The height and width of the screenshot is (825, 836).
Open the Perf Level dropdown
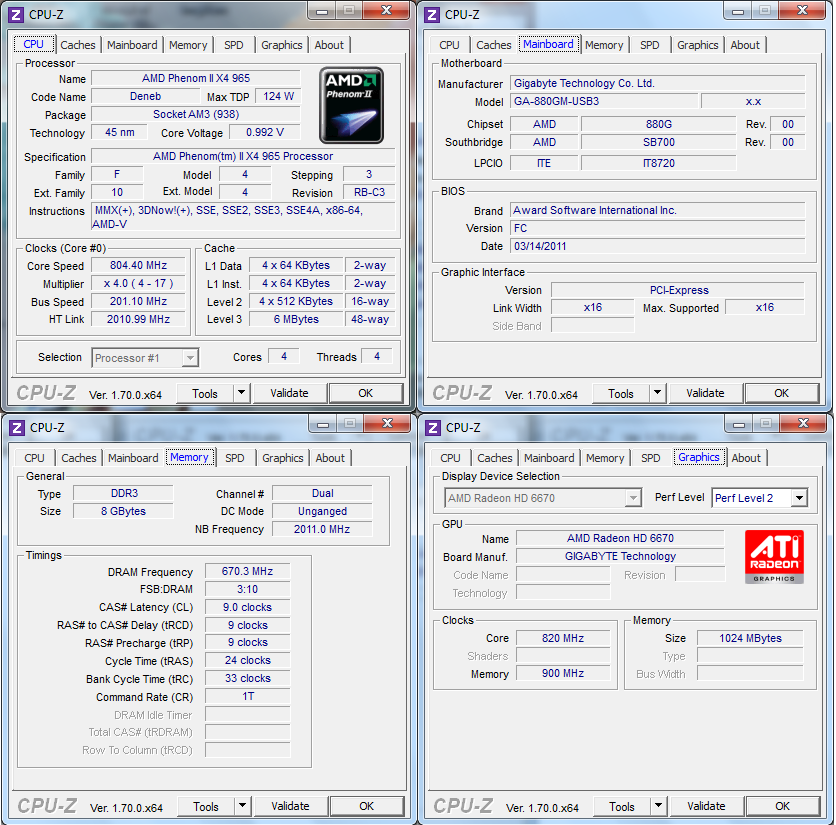pyautogui.click(x=799, y=498)
